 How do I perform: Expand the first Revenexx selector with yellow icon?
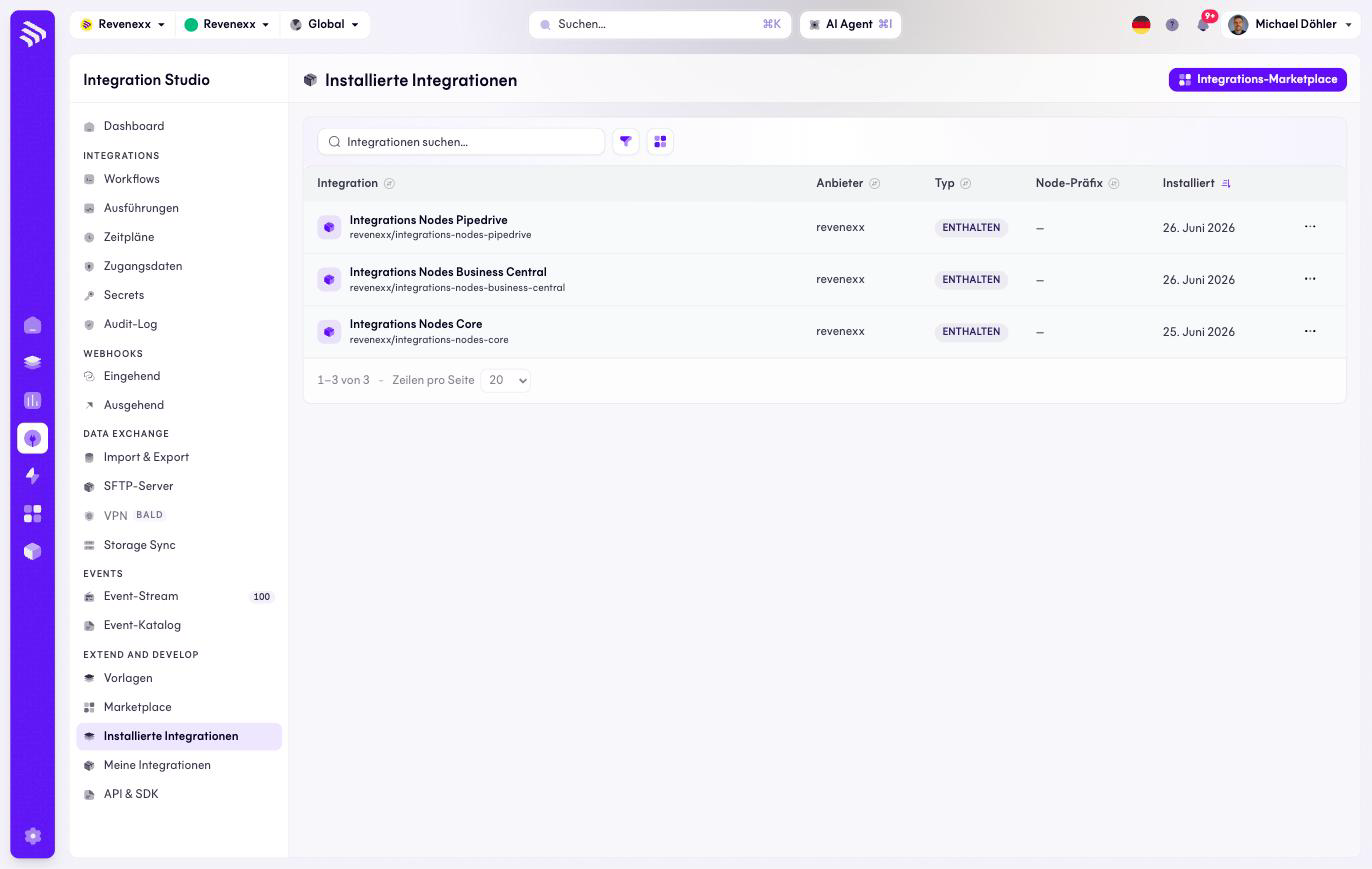[x=123, y=25]
